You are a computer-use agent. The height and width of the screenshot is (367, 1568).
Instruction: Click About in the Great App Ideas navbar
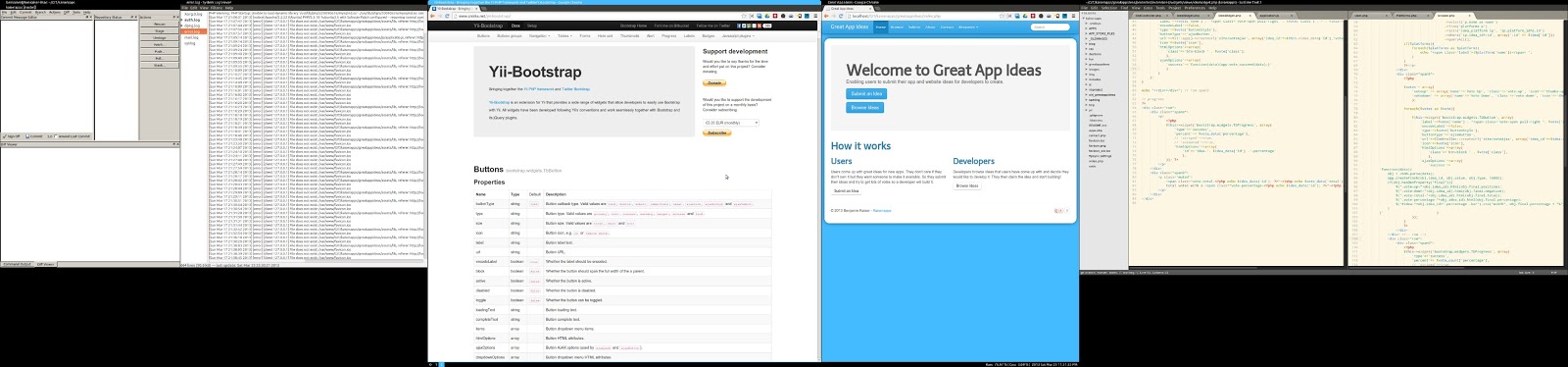930,26
